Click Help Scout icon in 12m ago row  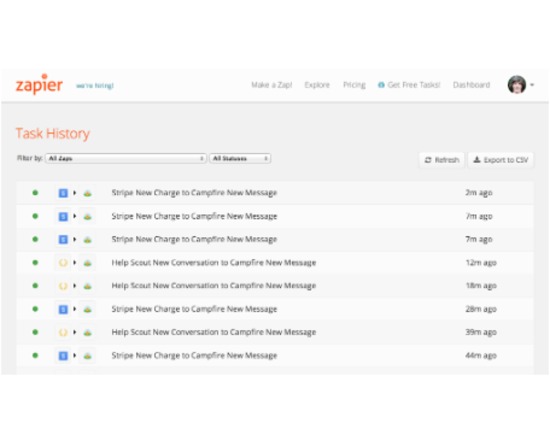point(63,262)
